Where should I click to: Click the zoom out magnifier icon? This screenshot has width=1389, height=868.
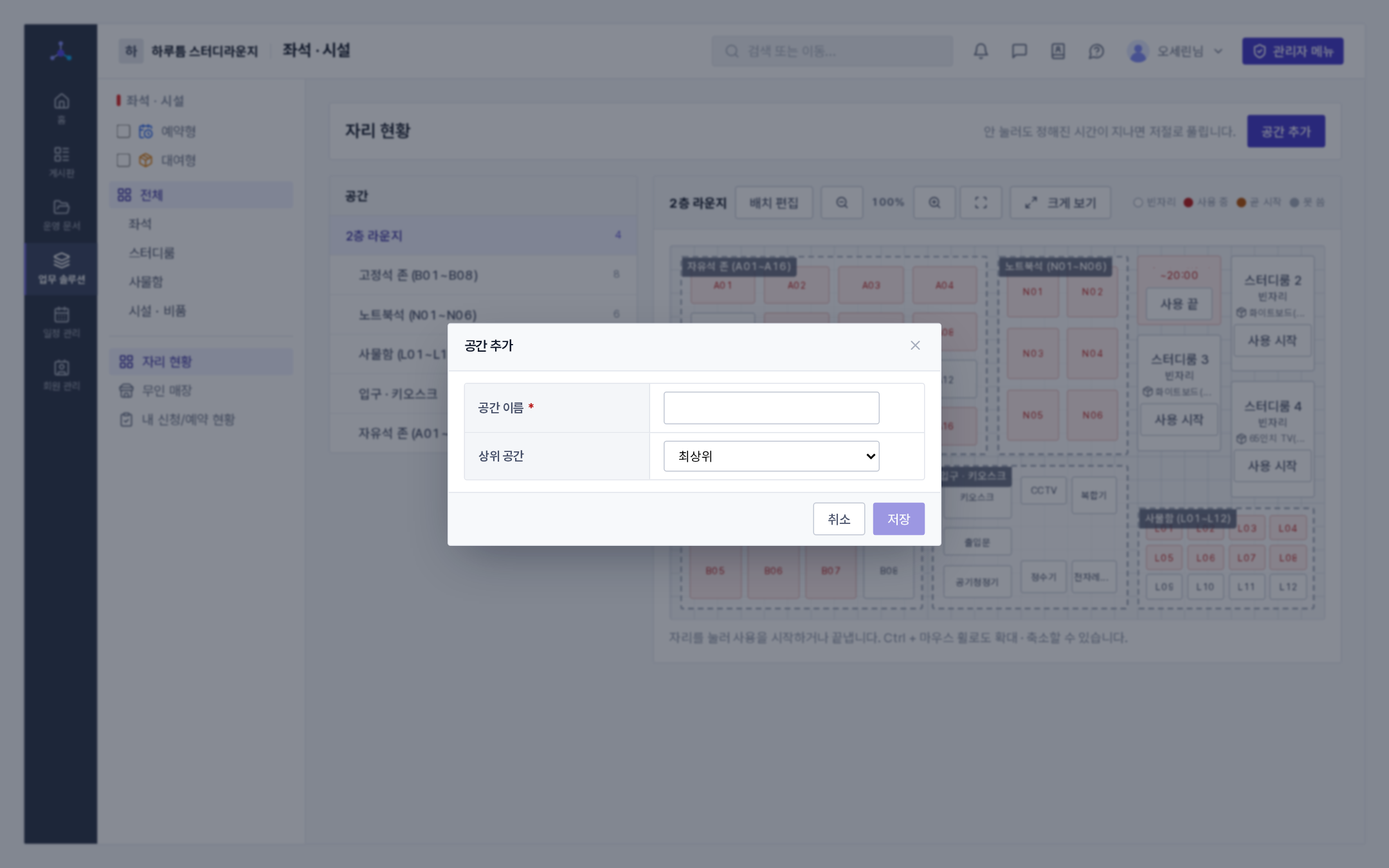pyautogui.click(x=842, y=203)
